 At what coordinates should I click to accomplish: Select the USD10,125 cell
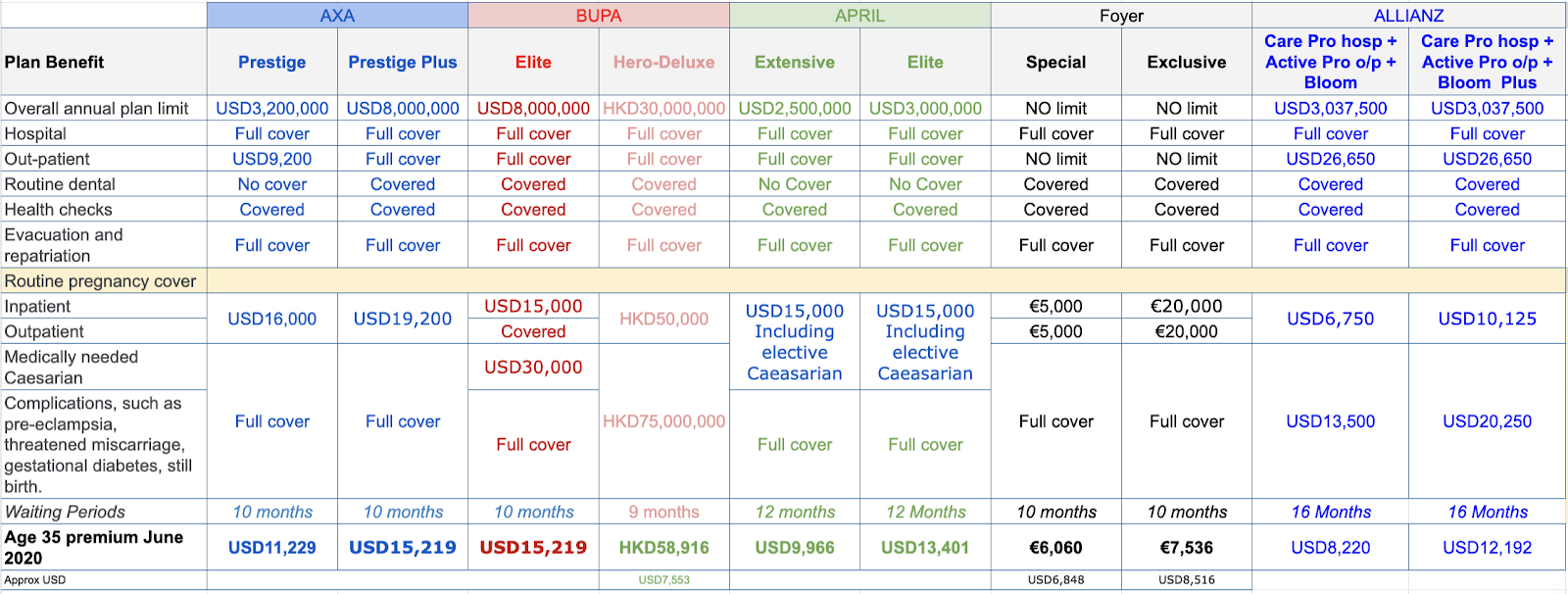click(1487, 319)
